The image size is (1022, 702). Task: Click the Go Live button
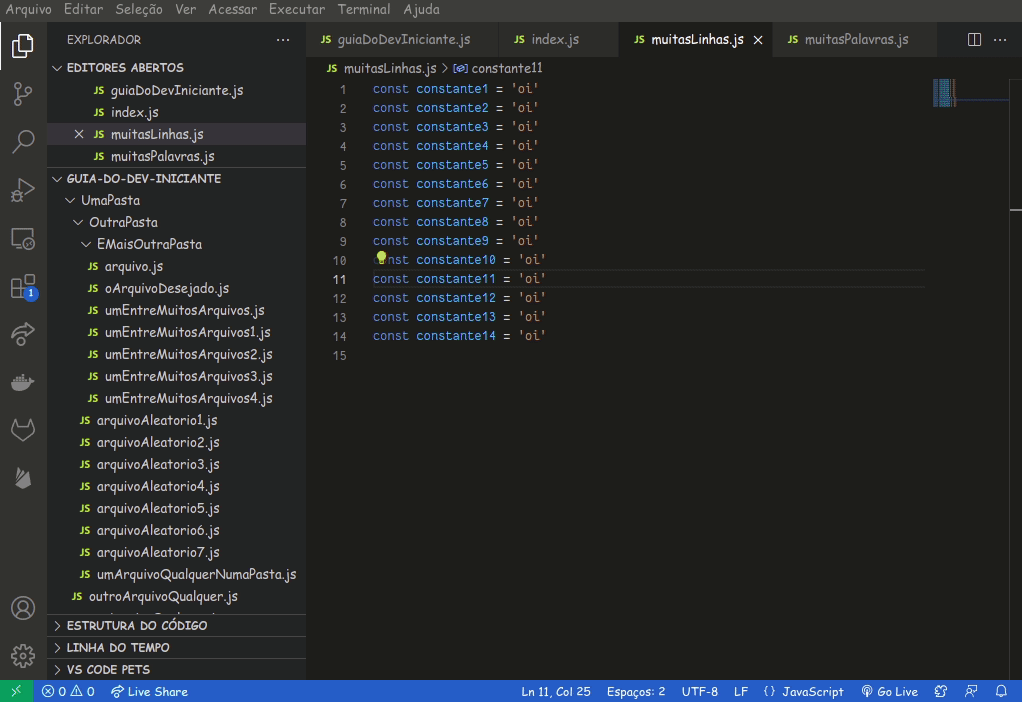pyautogui.click(x=889, y=691)
